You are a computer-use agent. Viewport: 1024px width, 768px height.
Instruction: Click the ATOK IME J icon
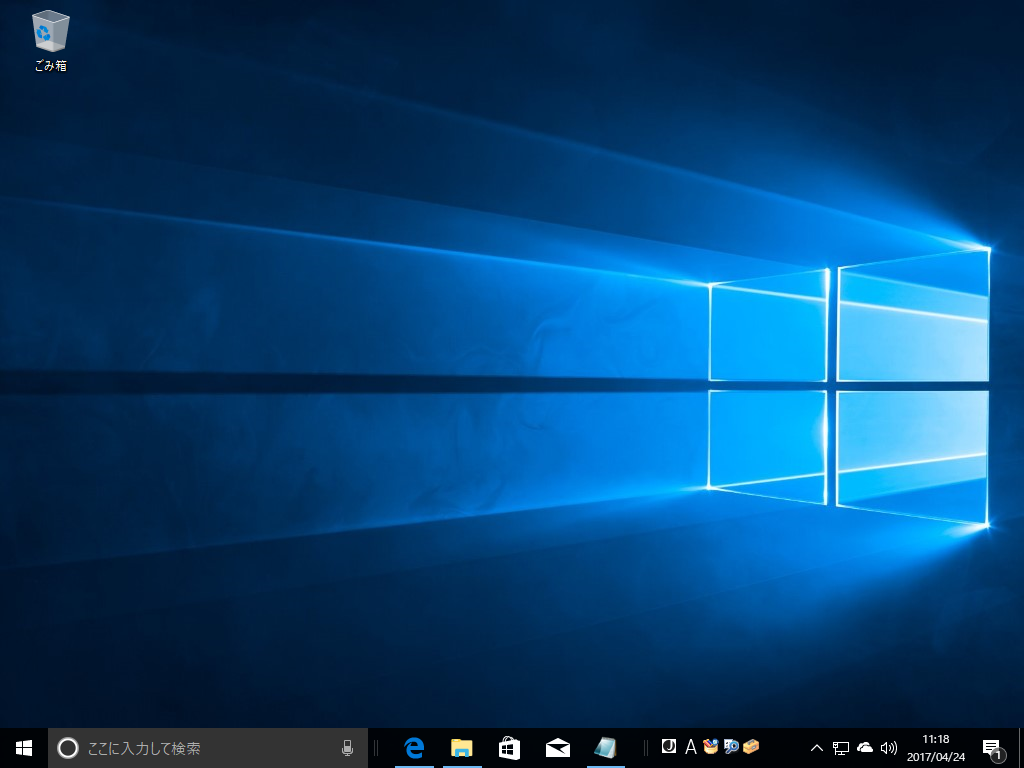tap(669, 746)
